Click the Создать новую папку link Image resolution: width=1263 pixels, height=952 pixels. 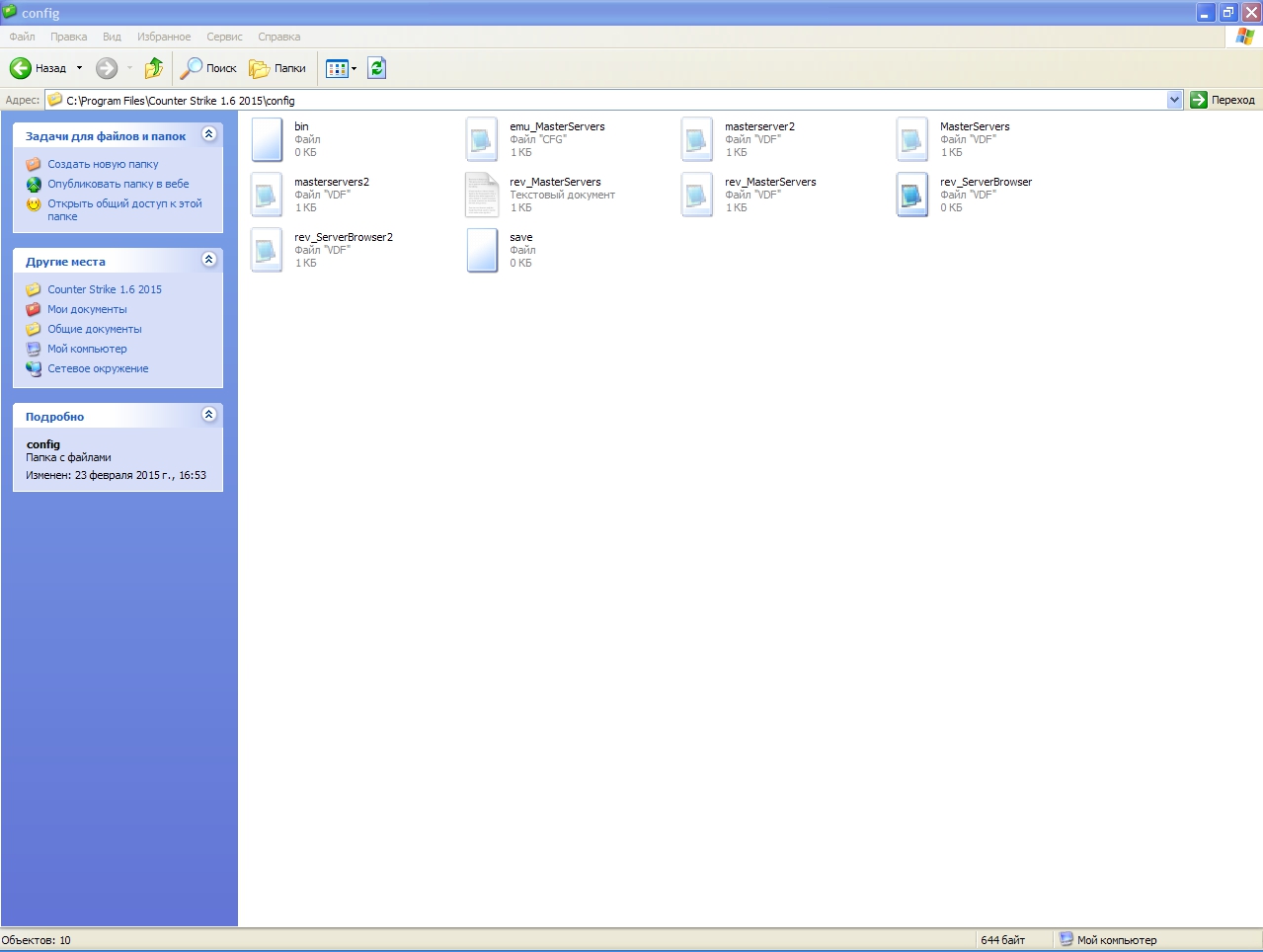click(103, 165)
